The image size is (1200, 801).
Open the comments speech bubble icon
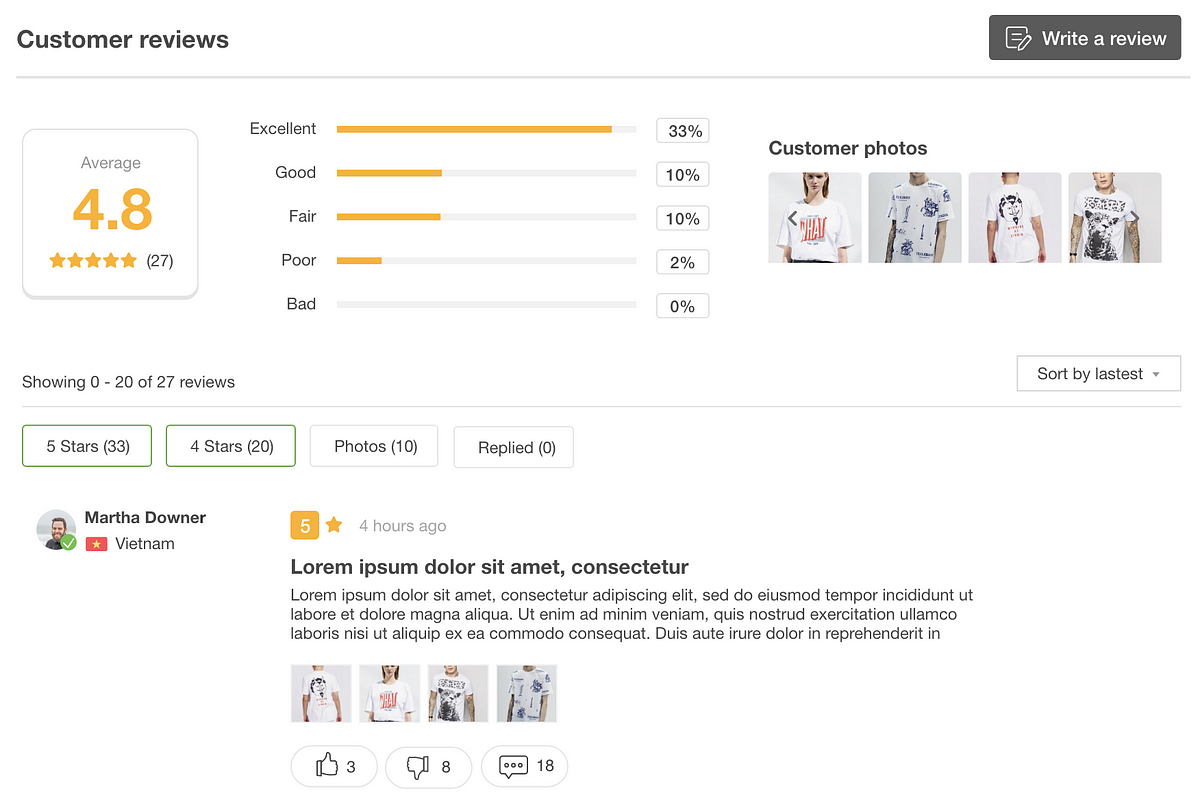click(512, 767)
